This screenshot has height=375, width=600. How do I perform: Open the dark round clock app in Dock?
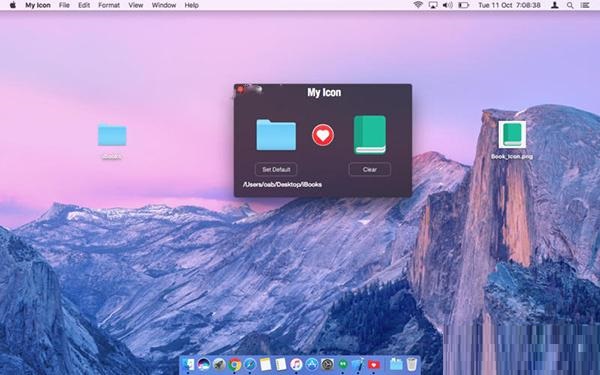pyautogui.click(x=328, y=364)
